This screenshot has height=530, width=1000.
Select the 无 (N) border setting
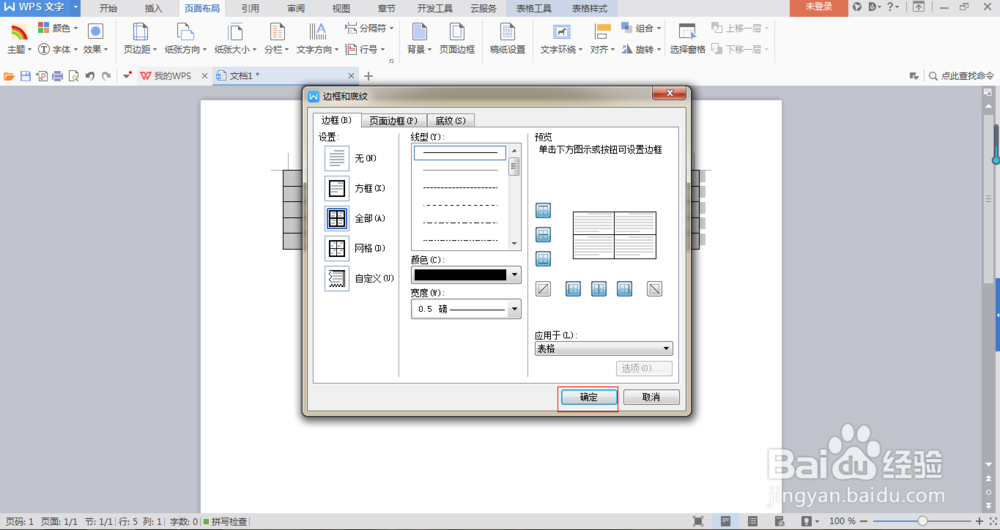[x=337, y=158]
